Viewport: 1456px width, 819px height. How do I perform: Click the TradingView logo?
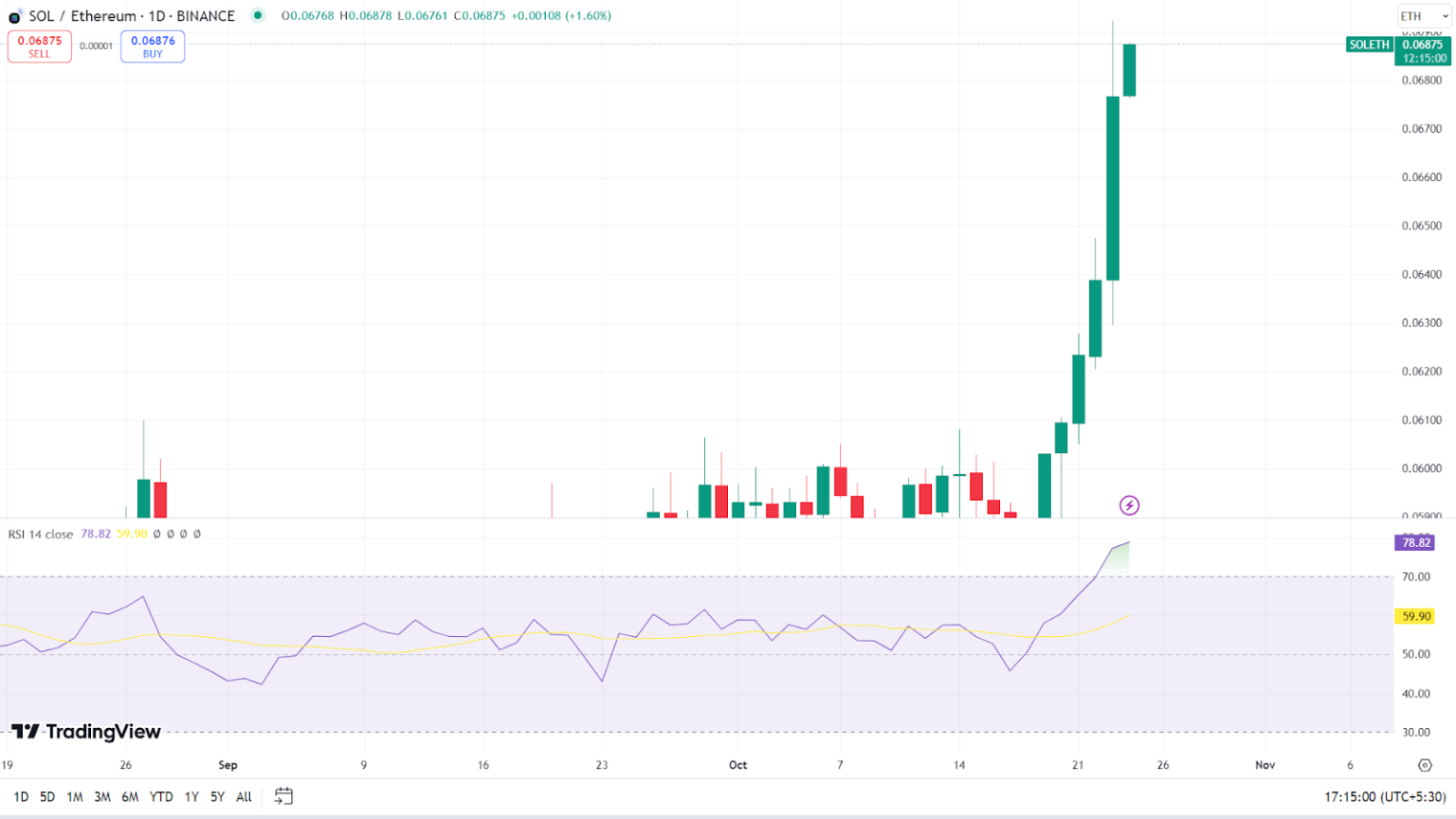click(x=86, y=732)
